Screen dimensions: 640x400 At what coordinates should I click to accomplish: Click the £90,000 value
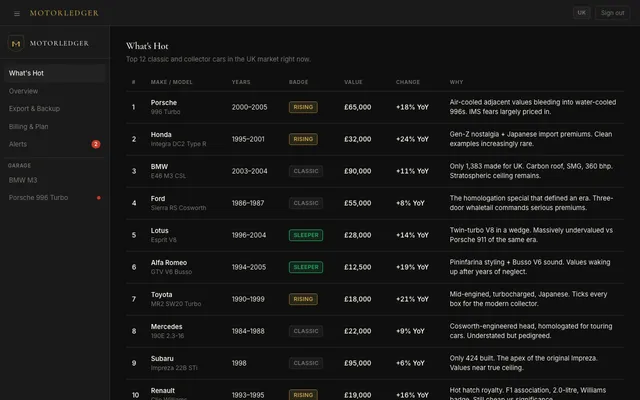[358, 171]
